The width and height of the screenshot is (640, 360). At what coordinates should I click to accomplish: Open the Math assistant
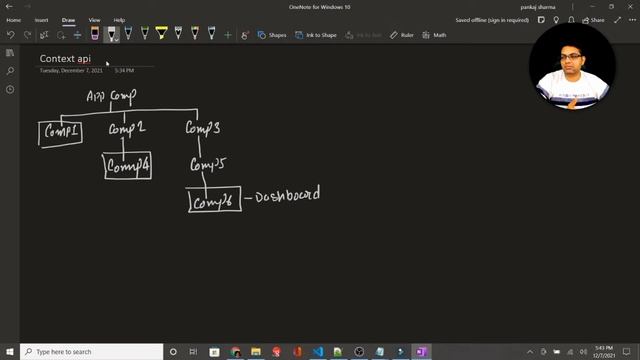pyautogui.click(x=434, y=35)
